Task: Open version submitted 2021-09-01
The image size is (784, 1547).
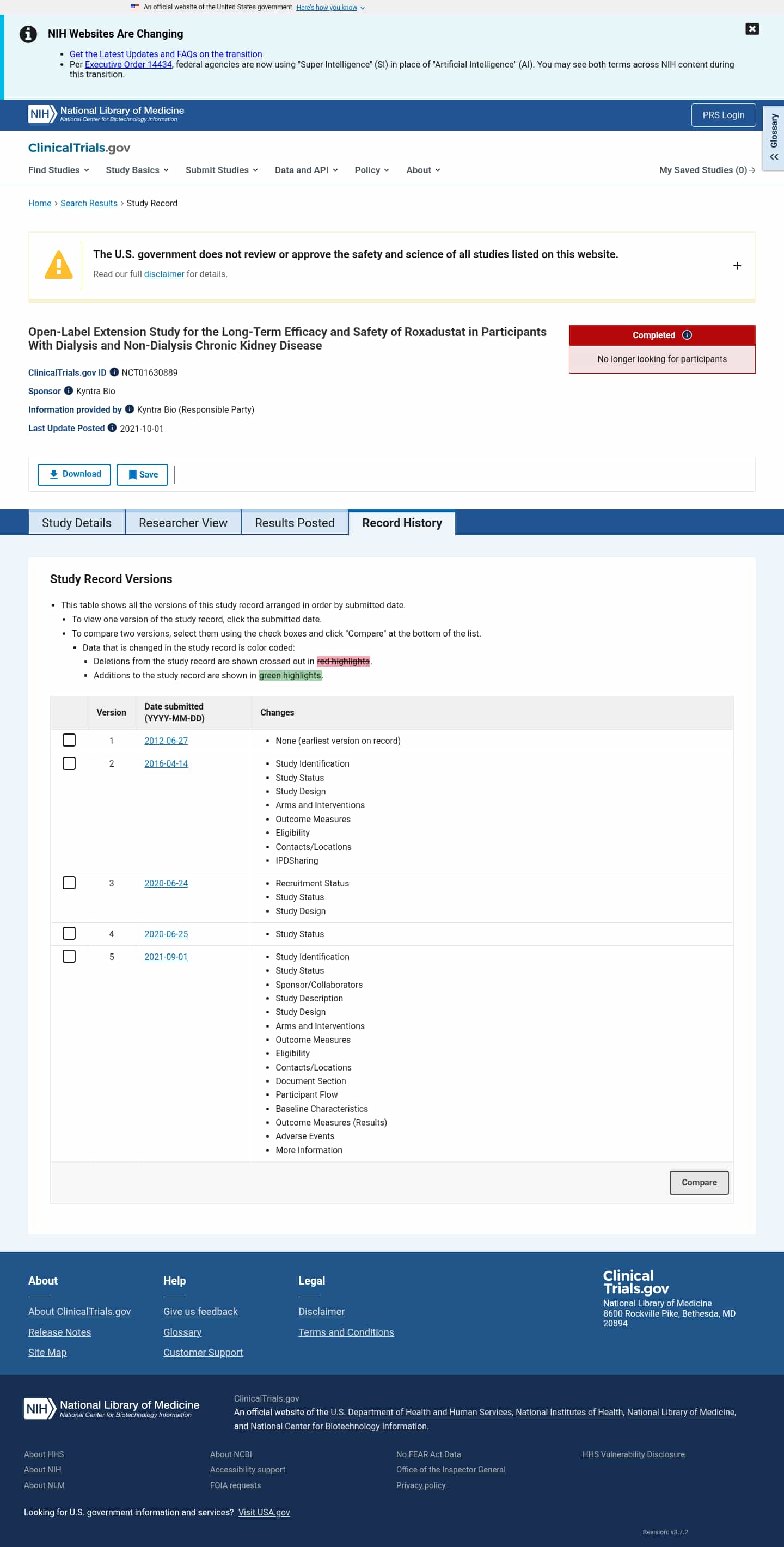Action: [166, 956]
